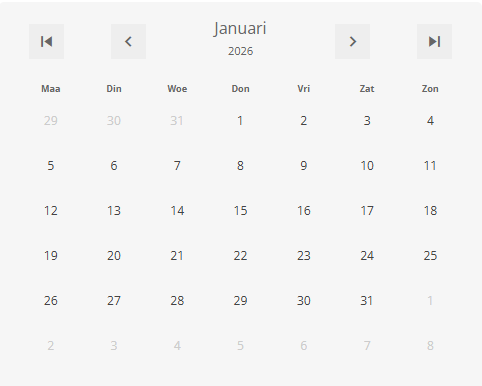Select date 10 under Zat column
The height and width of the screenshot is (386, 482).
click(367, 166)
